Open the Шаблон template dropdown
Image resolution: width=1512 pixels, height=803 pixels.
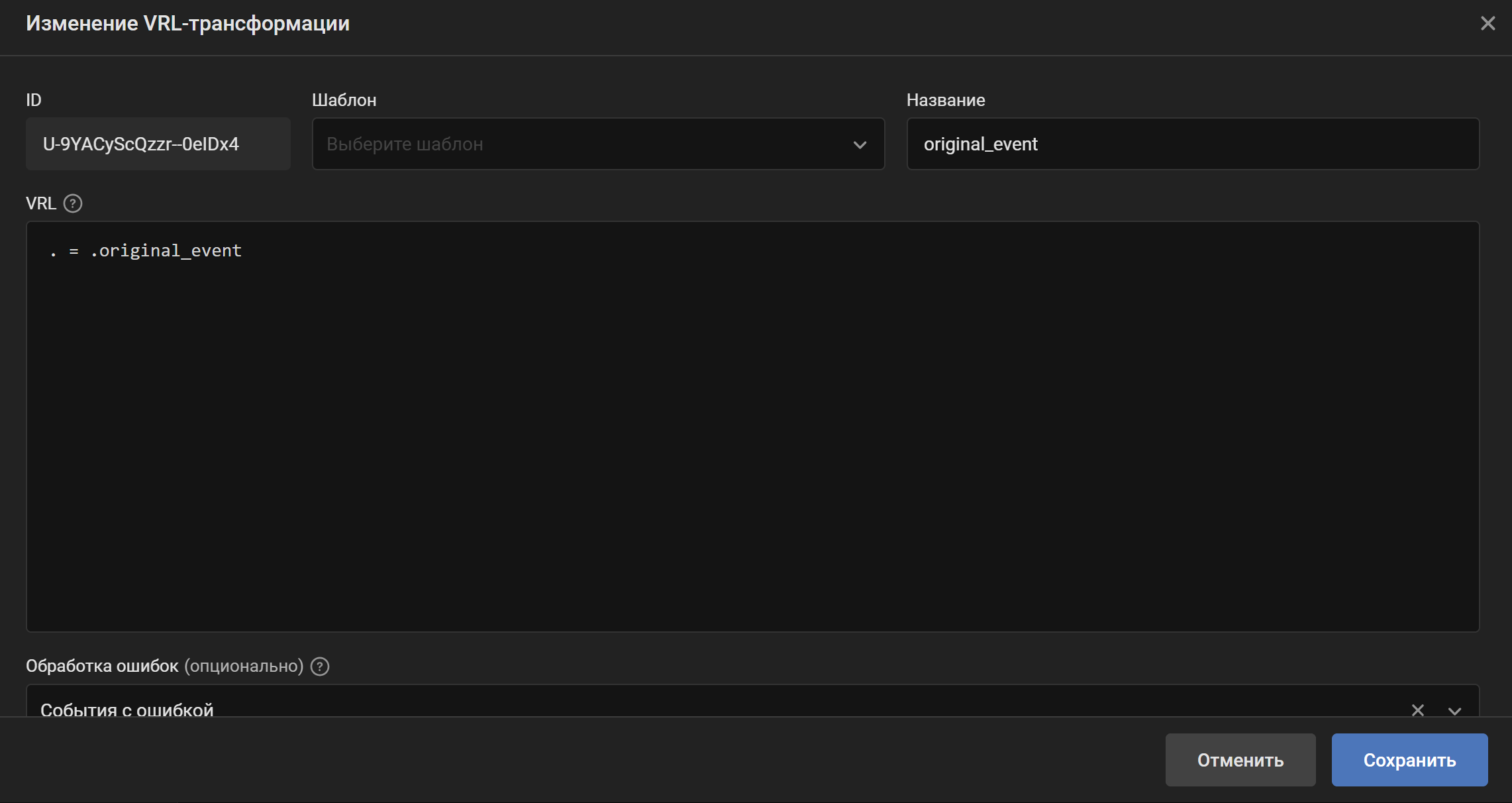pos(598,144)
